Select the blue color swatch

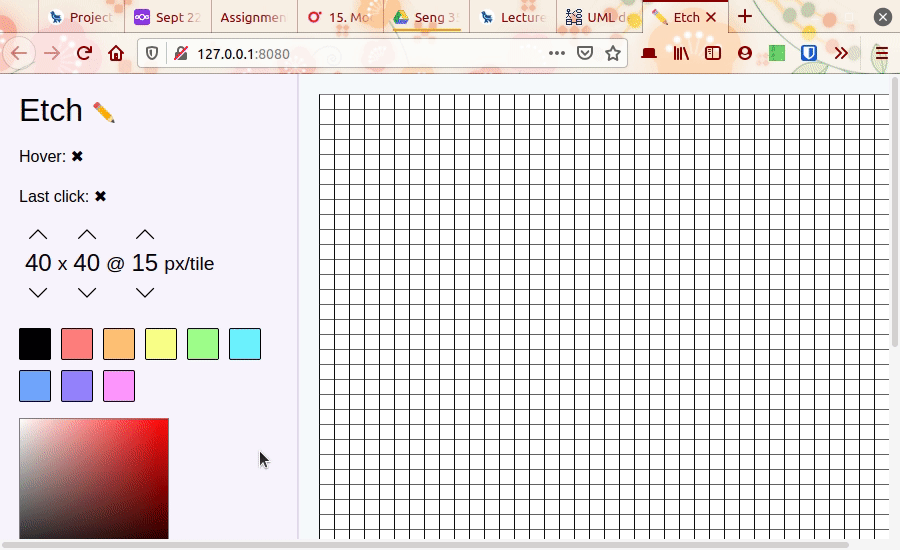35,386
